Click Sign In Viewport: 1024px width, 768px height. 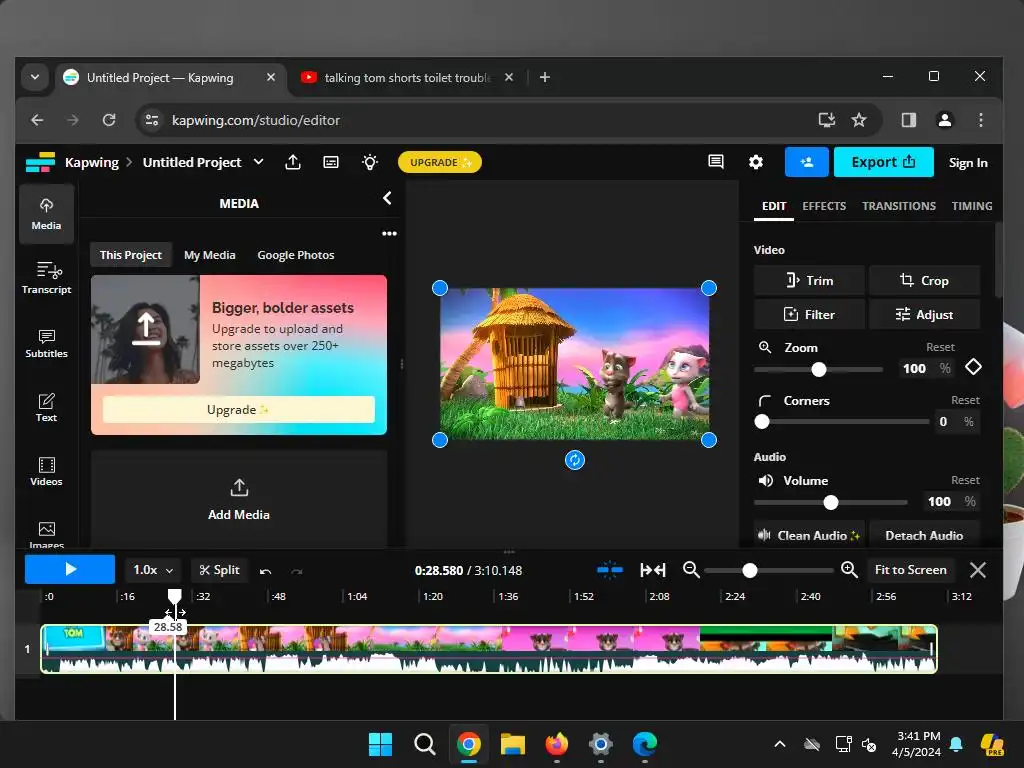click(968, 163)
